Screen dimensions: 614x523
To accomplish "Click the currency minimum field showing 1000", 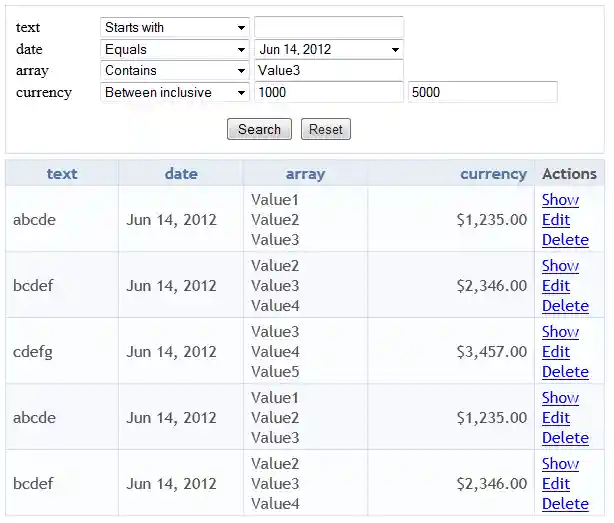I will tap(328, 92).
